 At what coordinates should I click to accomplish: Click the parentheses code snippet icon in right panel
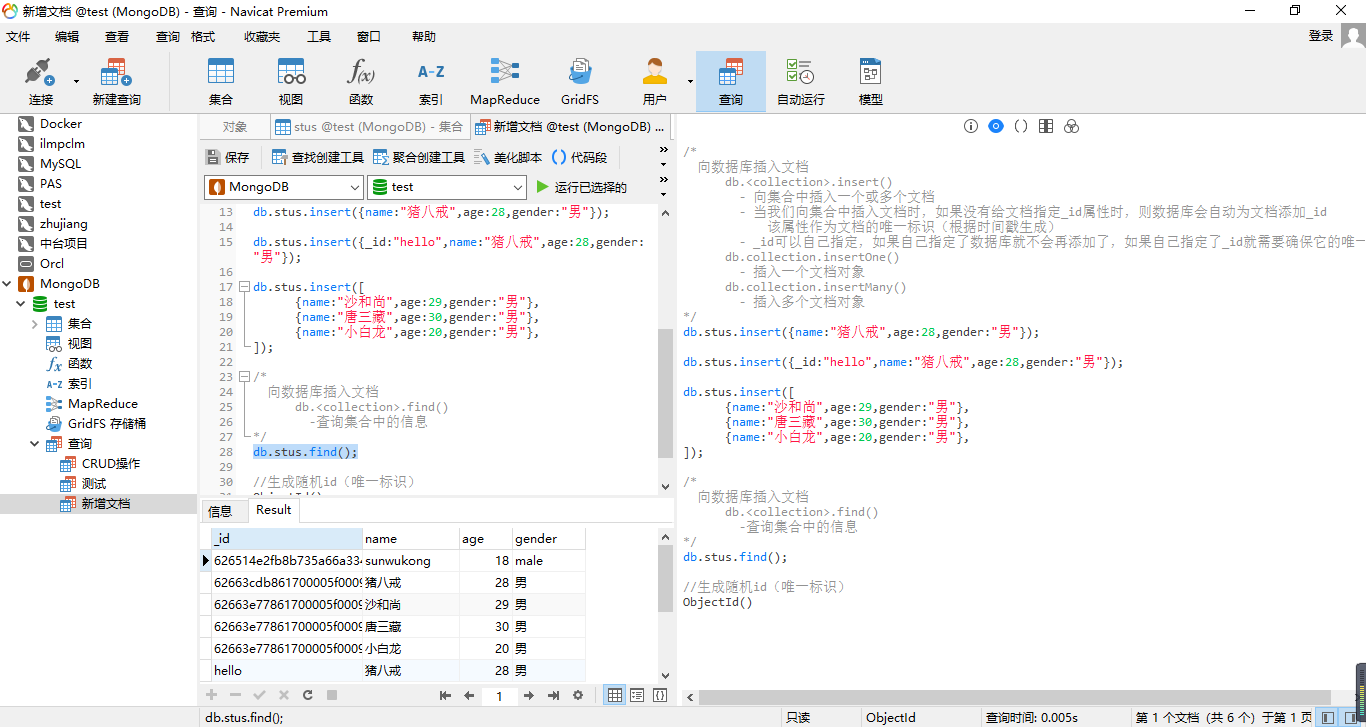pos(1021,126)
